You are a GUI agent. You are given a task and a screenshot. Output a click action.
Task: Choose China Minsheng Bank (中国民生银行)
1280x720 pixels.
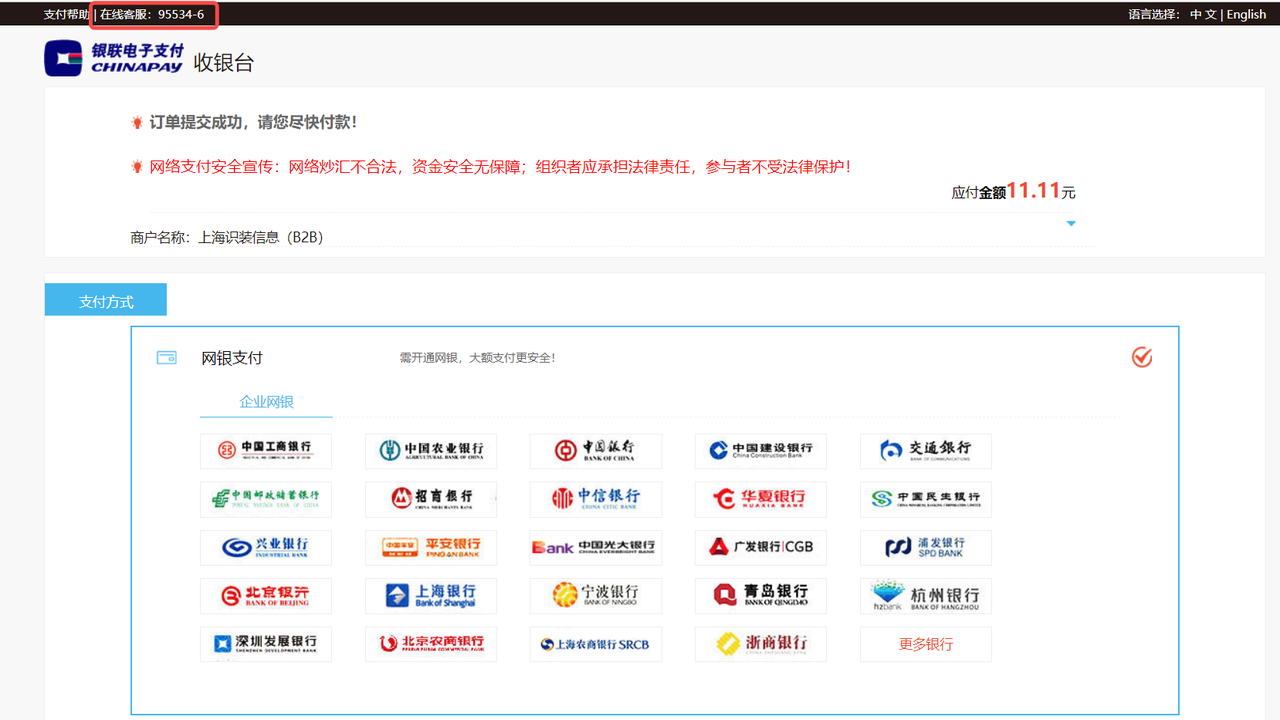tap(926, 499)
